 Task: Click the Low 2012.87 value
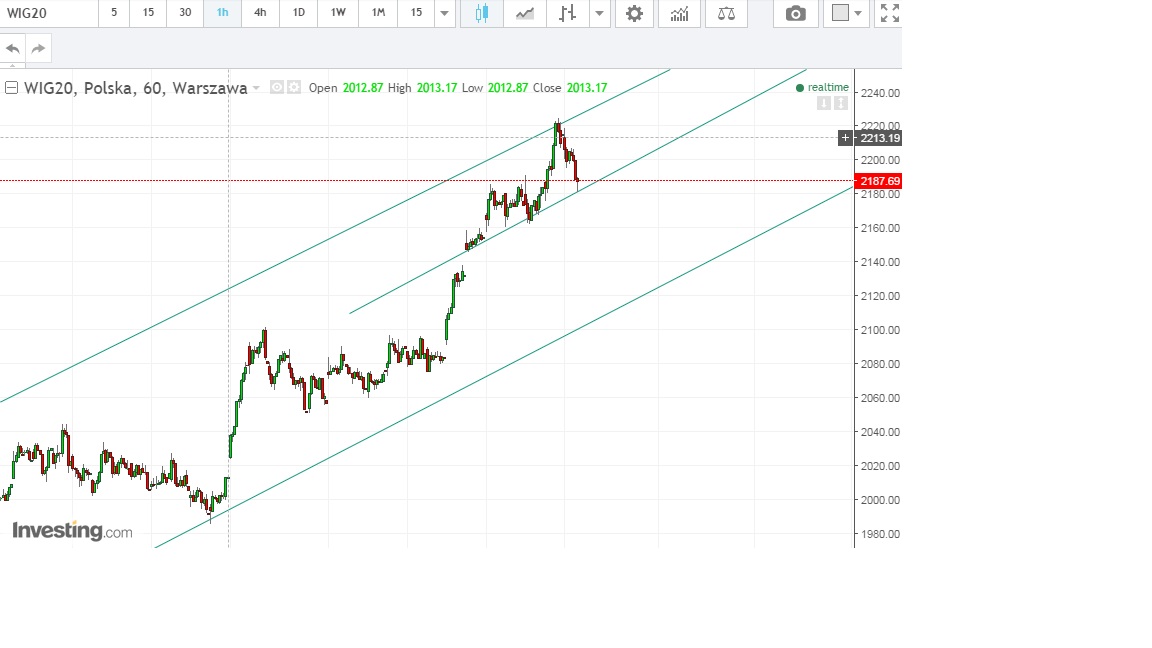point(508,87)
